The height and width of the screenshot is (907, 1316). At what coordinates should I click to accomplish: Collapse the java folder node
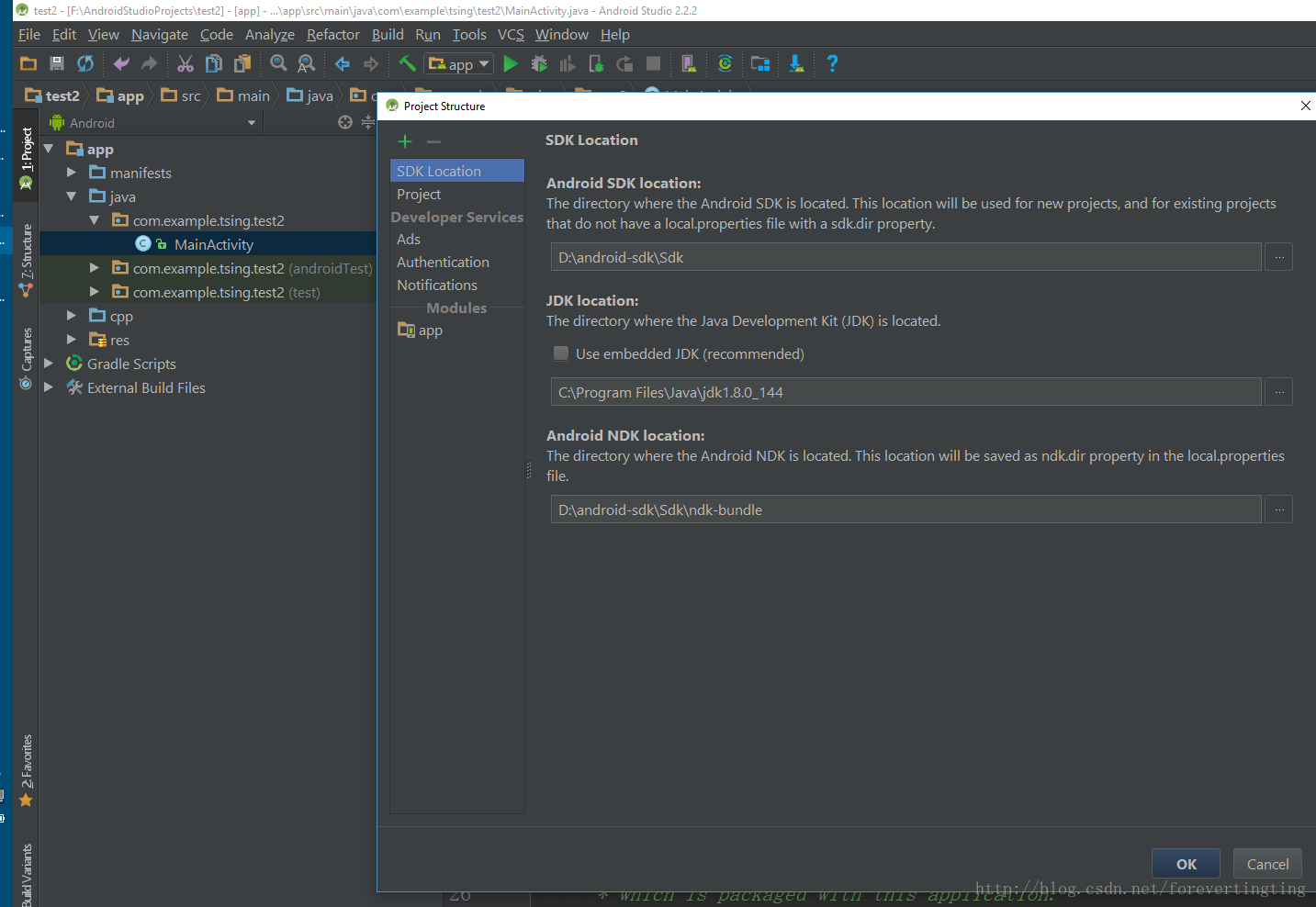click(72, 196)
